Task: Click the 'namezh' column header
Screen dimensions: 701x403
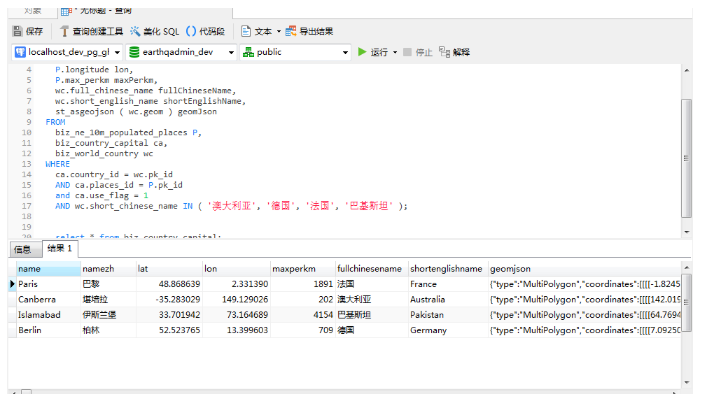Action: coord(109,269)
